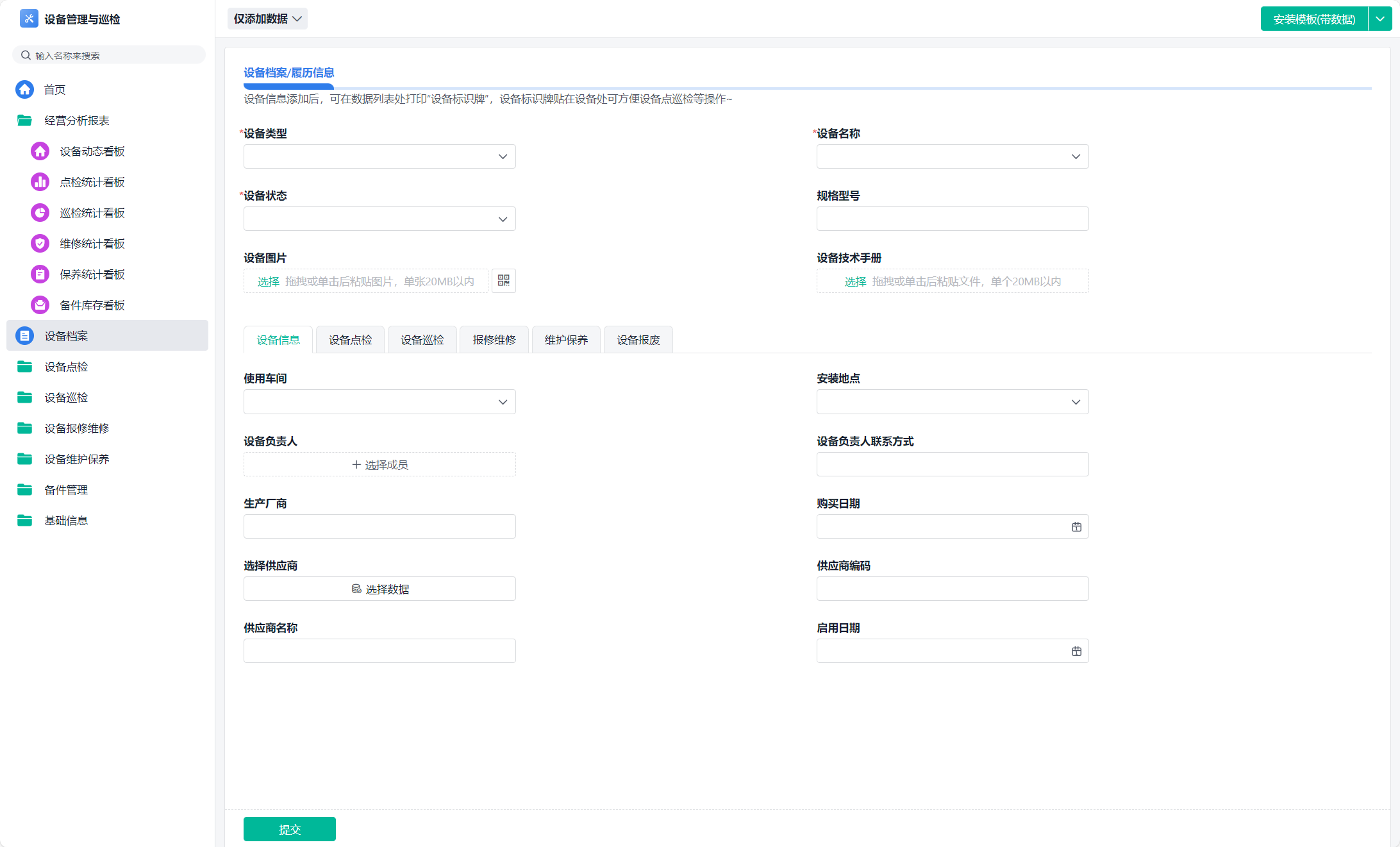
Task: Switch to the 设备巡检 tab
Action: pyautogui.click(x=422, y=340)
